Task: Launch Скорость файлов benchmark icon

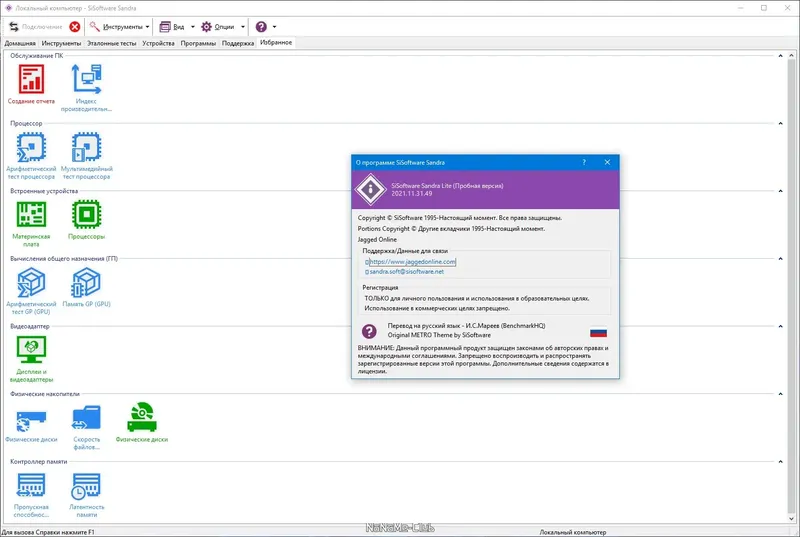Action: pos(86,418)
